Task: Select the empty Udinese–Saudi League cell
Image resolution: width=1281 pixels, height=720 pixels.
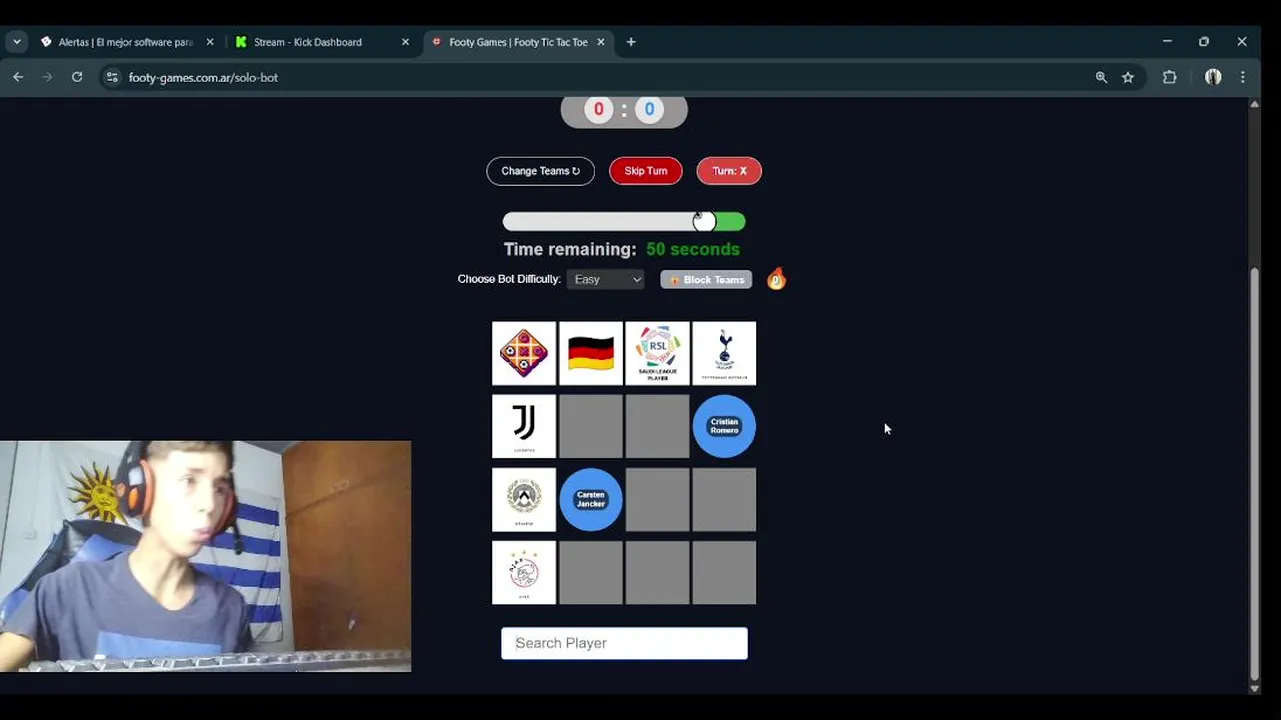Action: [657, 499]
